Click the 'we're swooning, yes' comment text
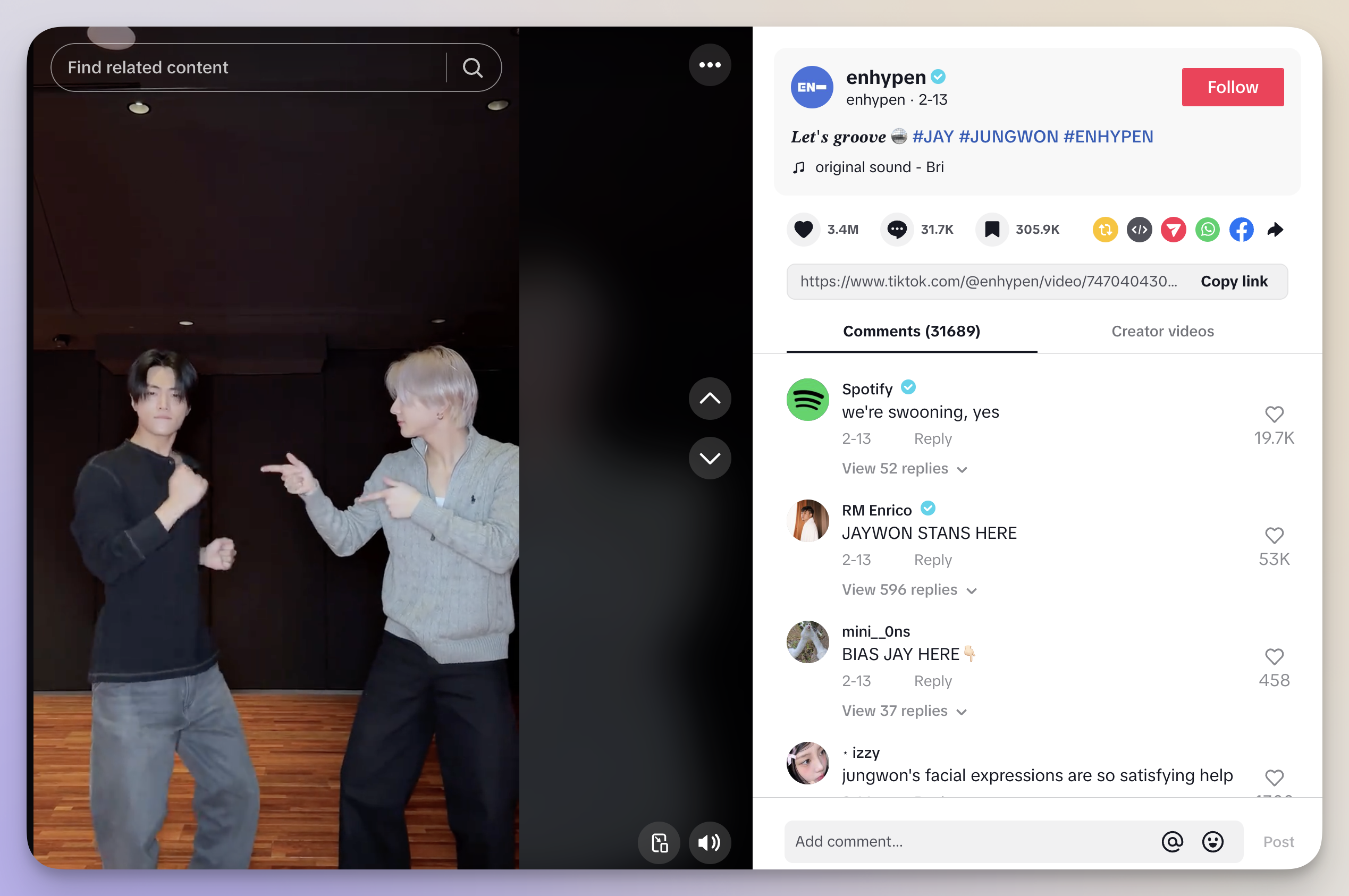This screenshot has height=896, width=1349. point(920,412)
